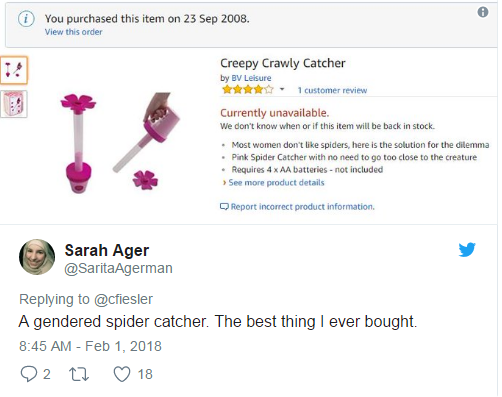Select second product thumbnail with packaging
The image size is (502, 397).
point(13,104)
